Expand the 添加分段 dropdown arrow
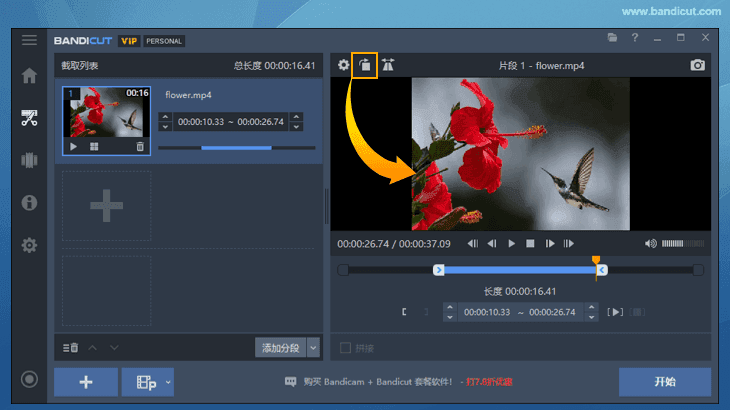 pyautogui.click(x=313, y=347)
